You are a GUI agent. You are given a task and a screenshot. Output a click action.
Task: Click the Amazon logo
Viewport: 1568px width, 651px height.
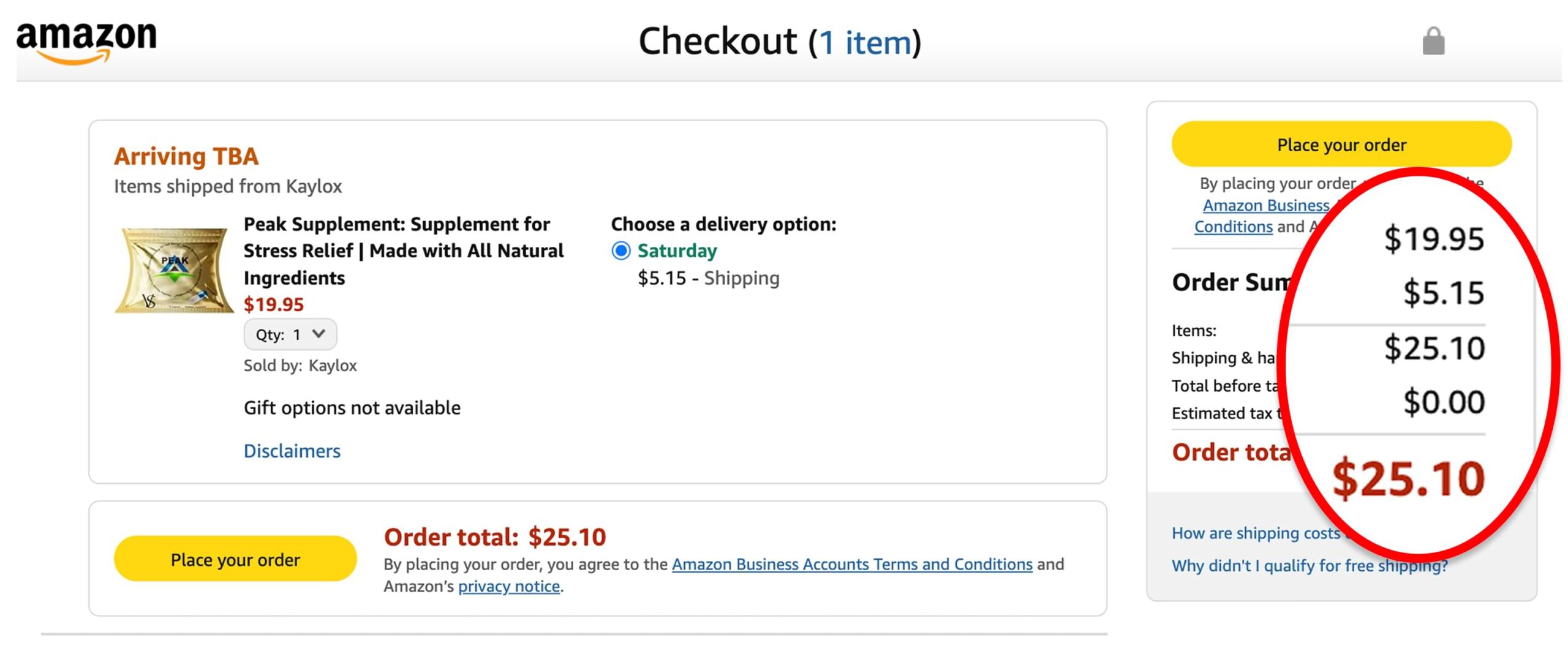[86, 42]
